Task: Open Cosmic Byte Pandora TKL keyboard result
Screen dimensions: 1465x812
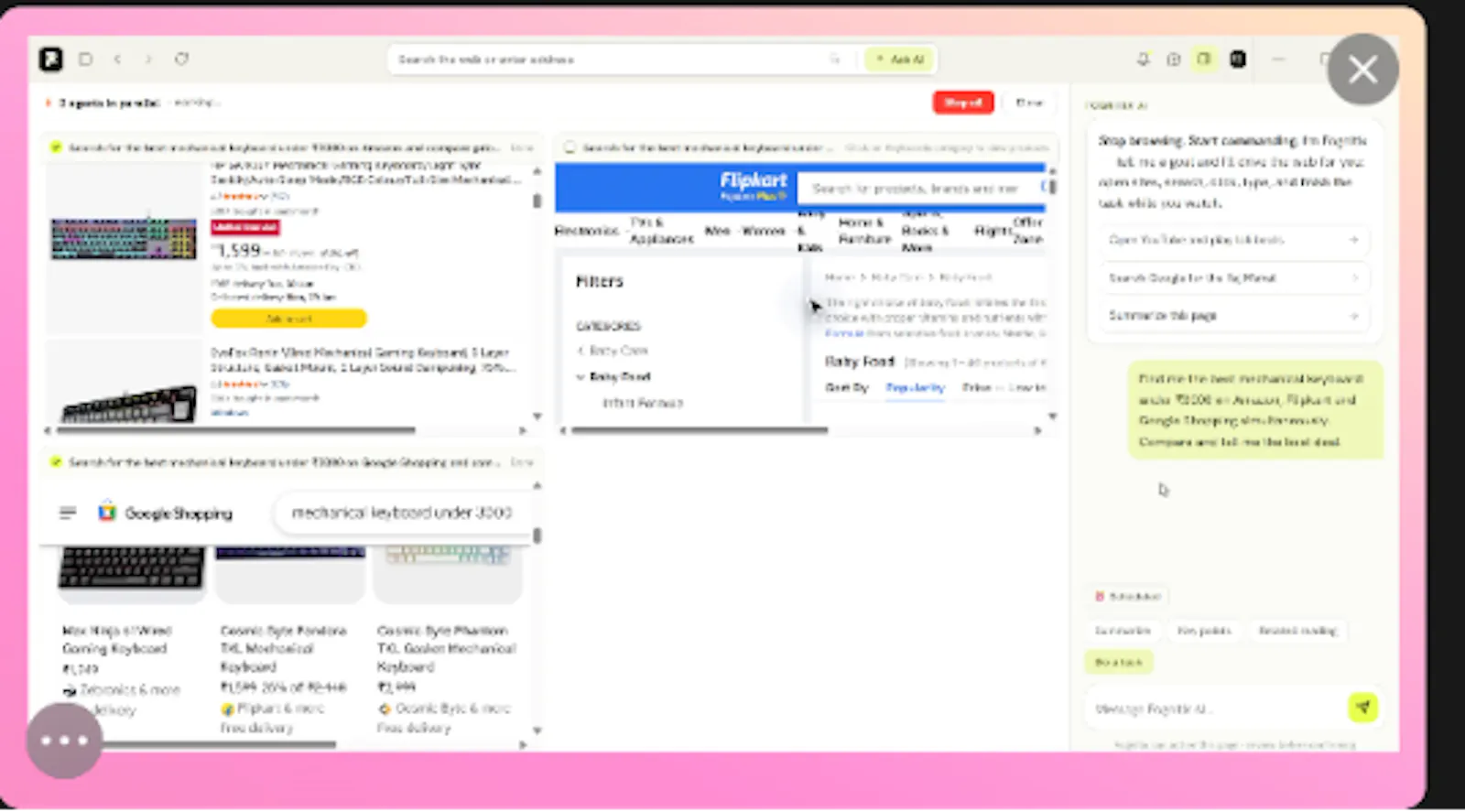Action: tap(283, 648)
